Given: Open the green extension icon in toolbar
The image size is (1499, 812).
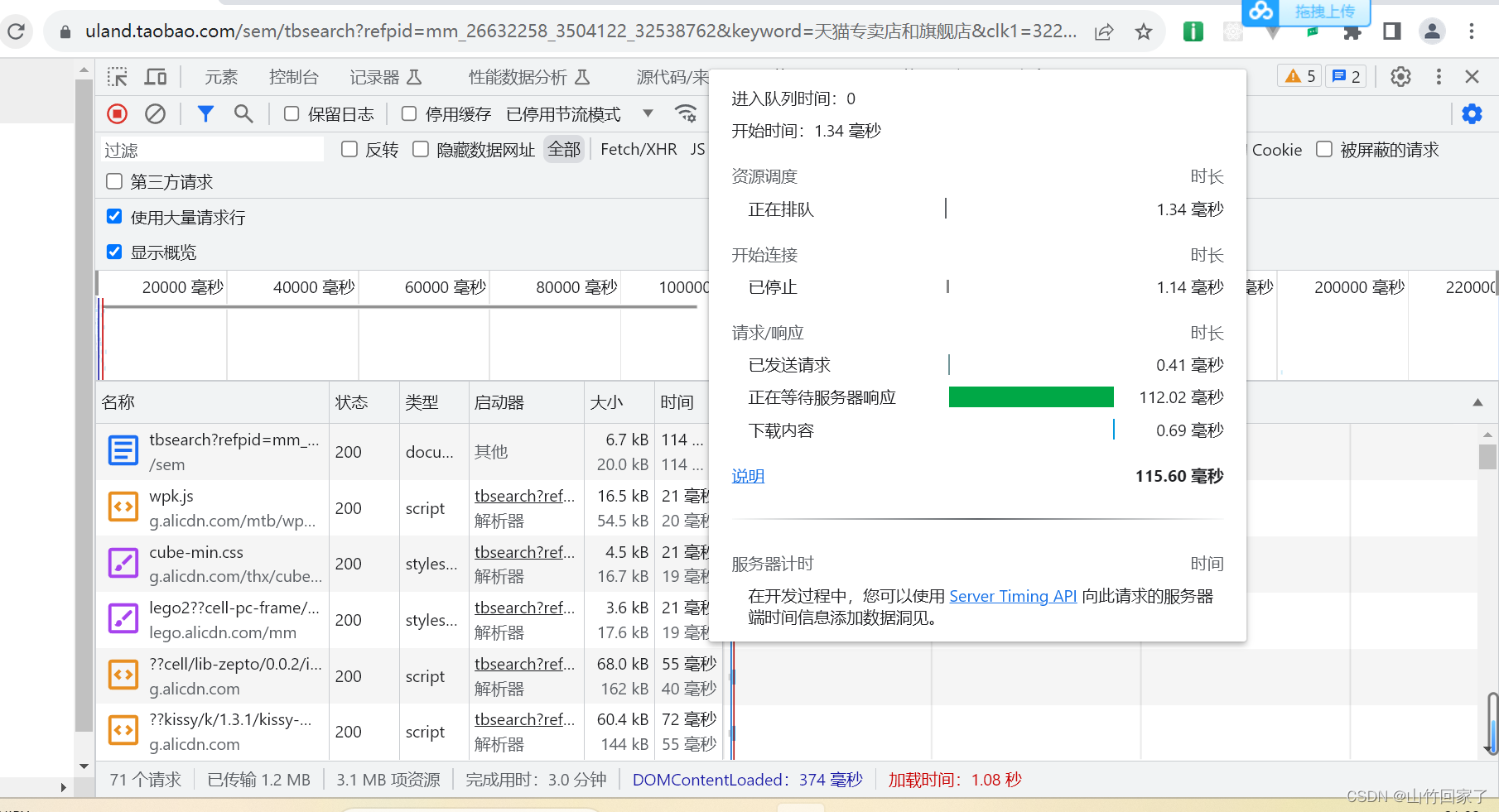Looking at the screenshot, I should (x=1193, y=32).
